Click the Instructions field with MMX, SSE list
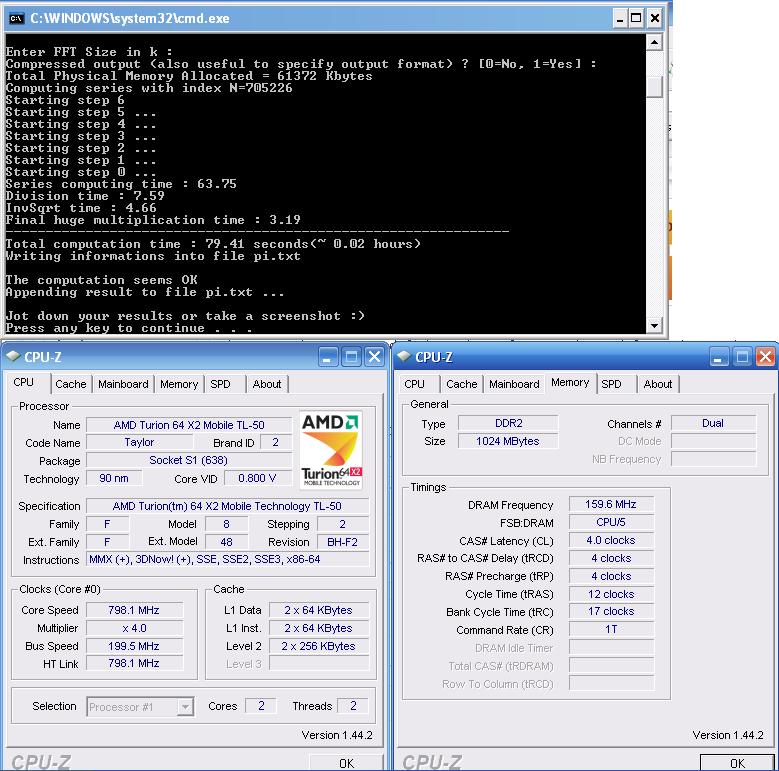The width and height of the screenshot is (779, 771). pos(227,559)
